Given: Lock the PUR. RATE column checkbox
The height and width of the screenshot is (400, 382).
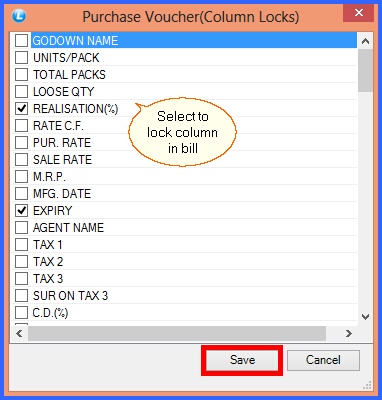Looking at the screenshot, I should point(21,143).
